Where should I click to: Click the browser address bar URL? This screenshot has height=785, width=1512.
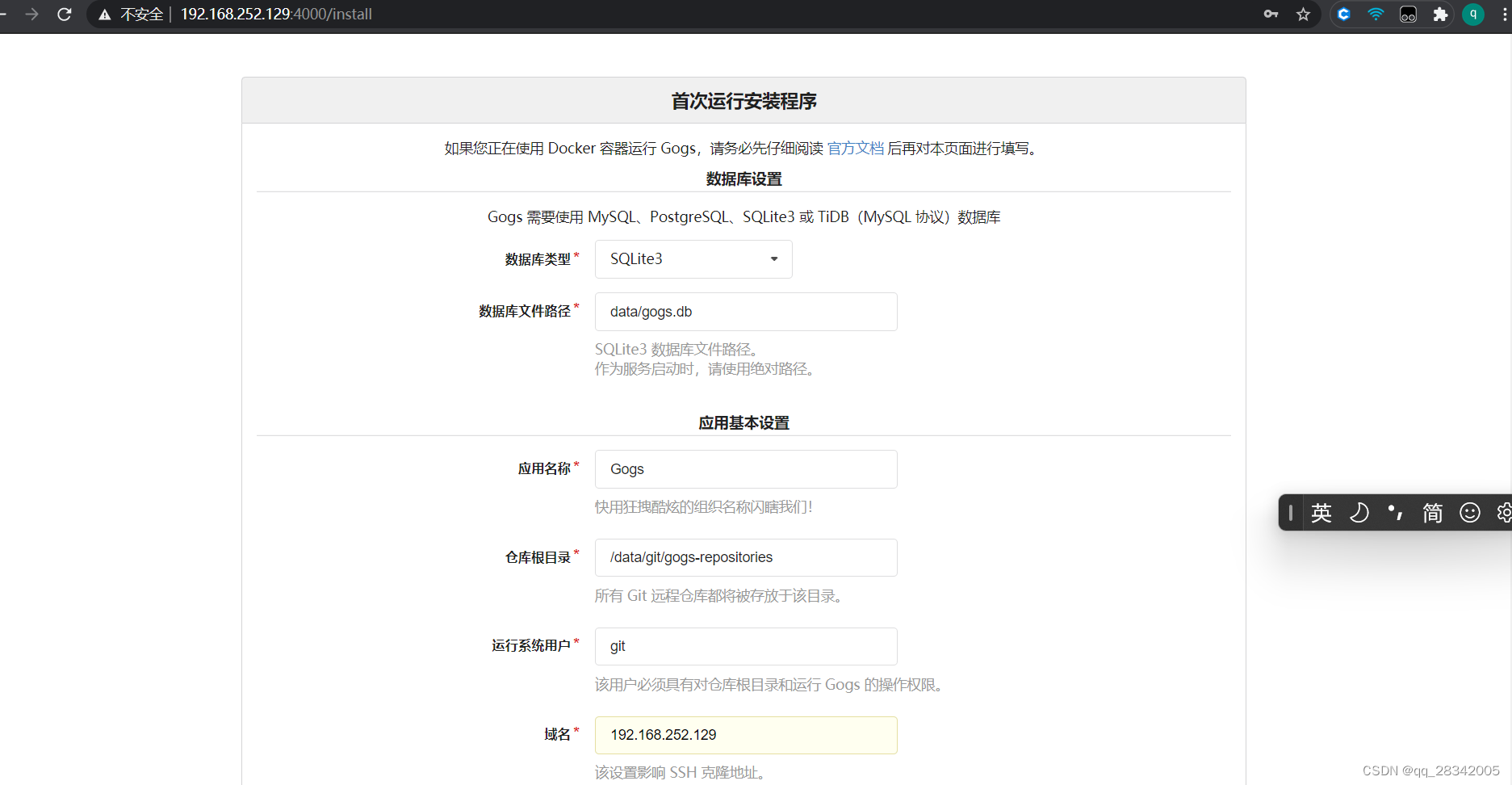[x=276, y=14]
